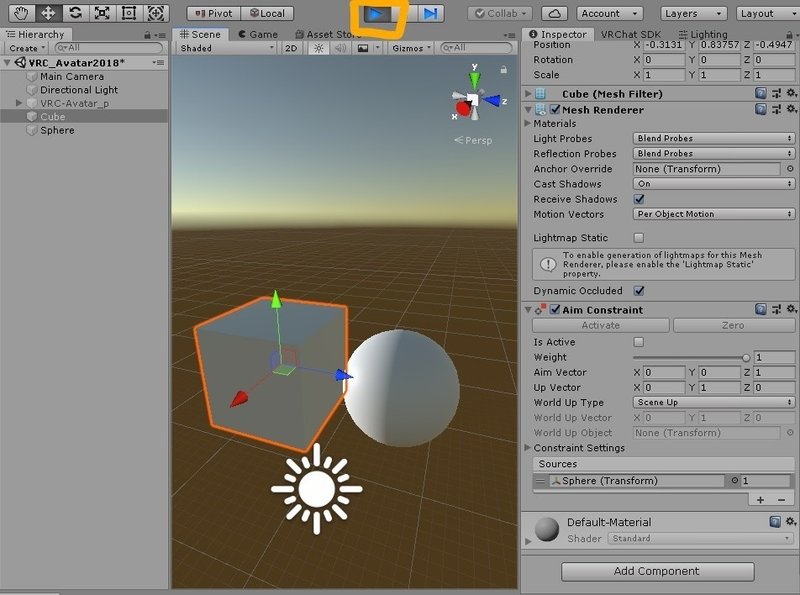Switch the Scene view to 2D mode

[x=292, y=47]
